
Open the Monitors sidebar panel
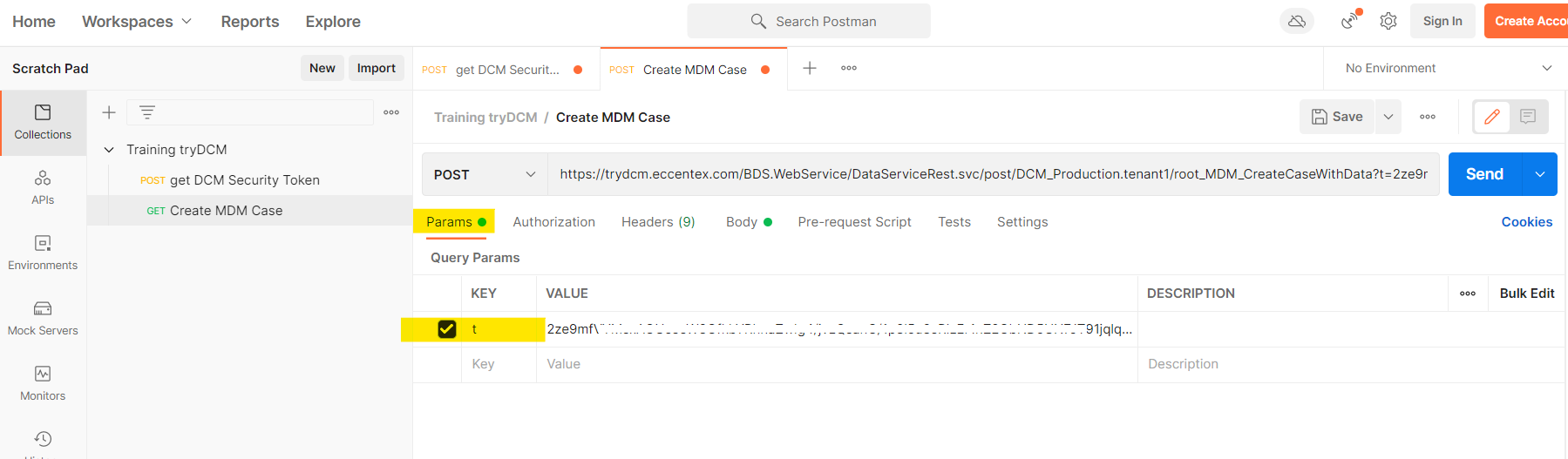pyautogui.click(x=43, y=384)
